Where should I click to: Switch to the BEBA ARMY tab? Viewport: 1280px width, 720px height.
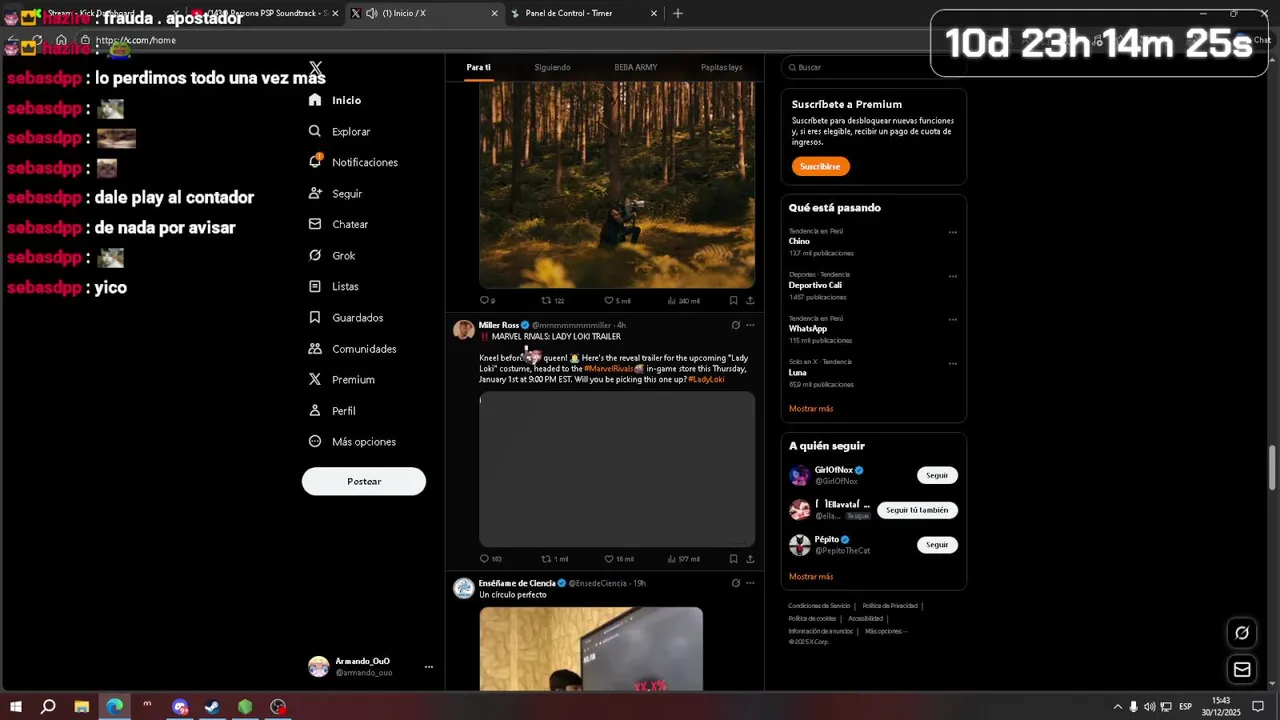636,67
